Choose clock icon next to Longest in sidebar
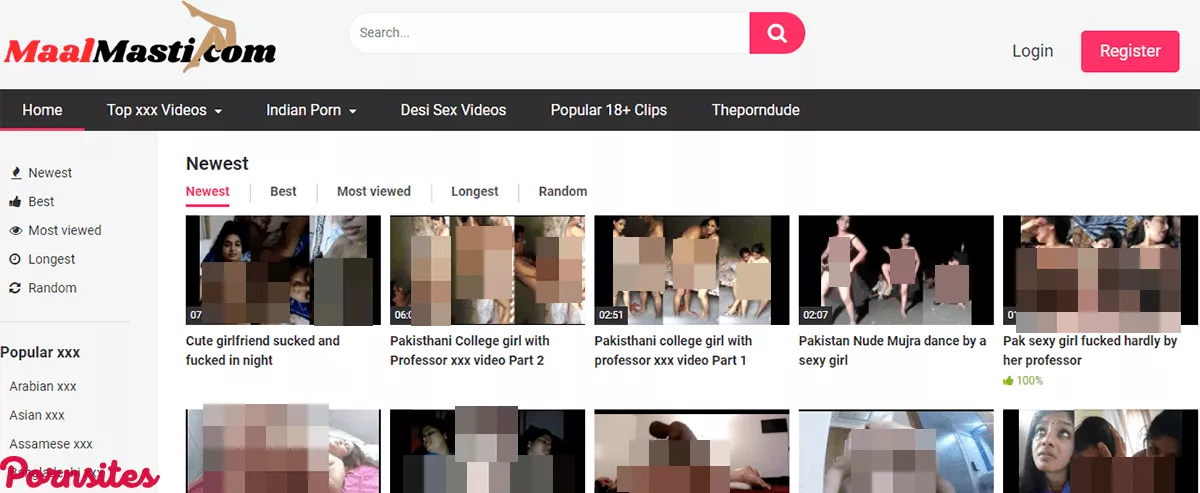Viewport: 1200px width, 493px height. (x=16, y=260)
